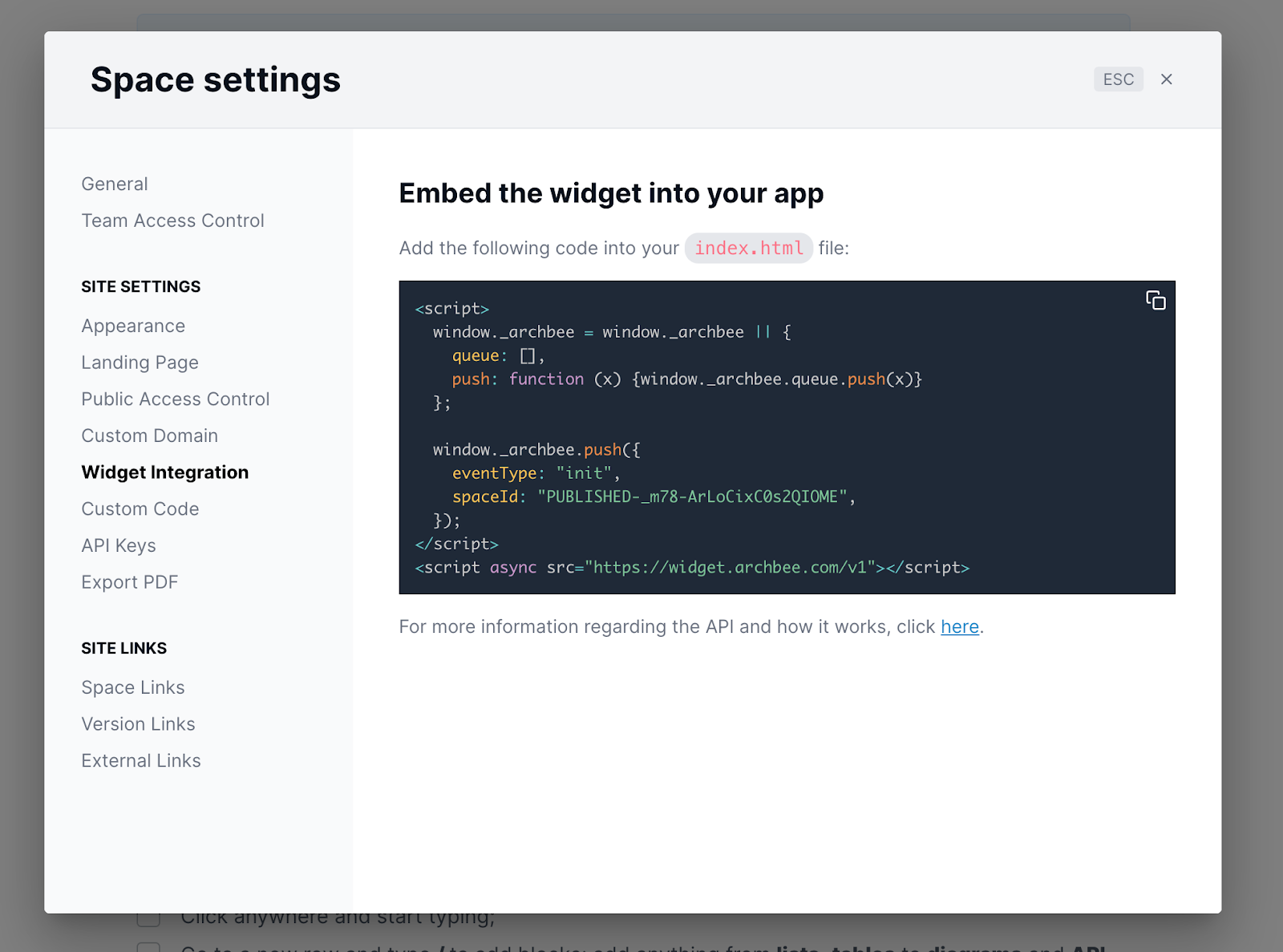Open General settings
Viewport: 1283px width, 952px height.
pyautogui.click(x=114, y=184)
